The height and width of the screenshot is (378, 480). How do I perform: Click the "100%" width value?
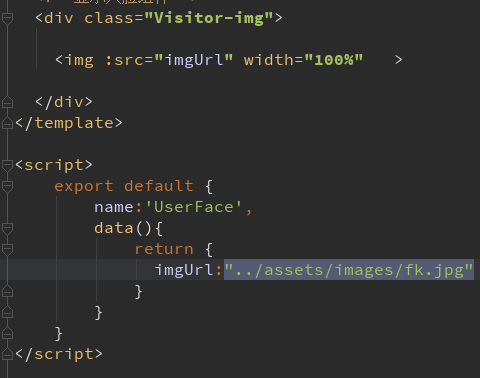334,60
